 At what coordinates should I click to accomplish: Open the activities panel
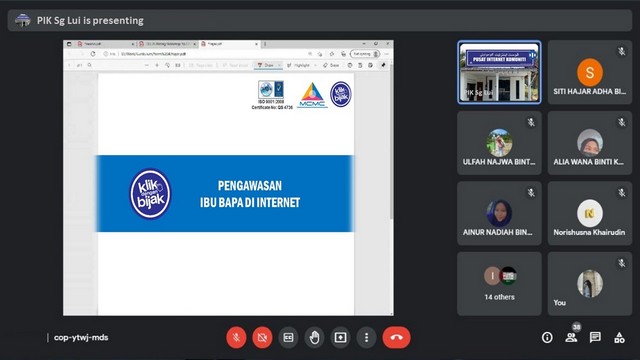click(619, 338)
